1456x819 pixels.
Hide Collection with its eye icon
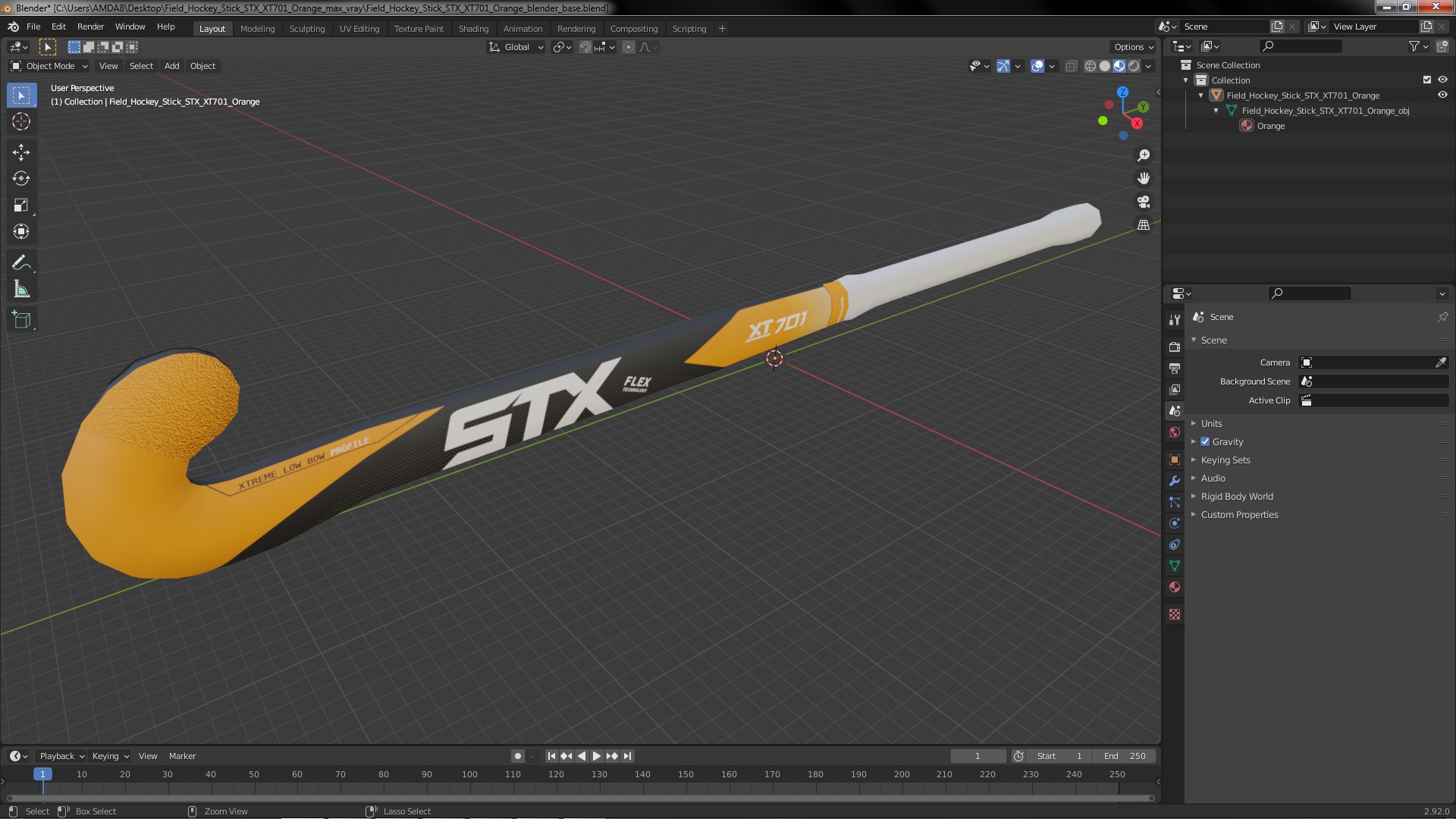point(1442,80)
